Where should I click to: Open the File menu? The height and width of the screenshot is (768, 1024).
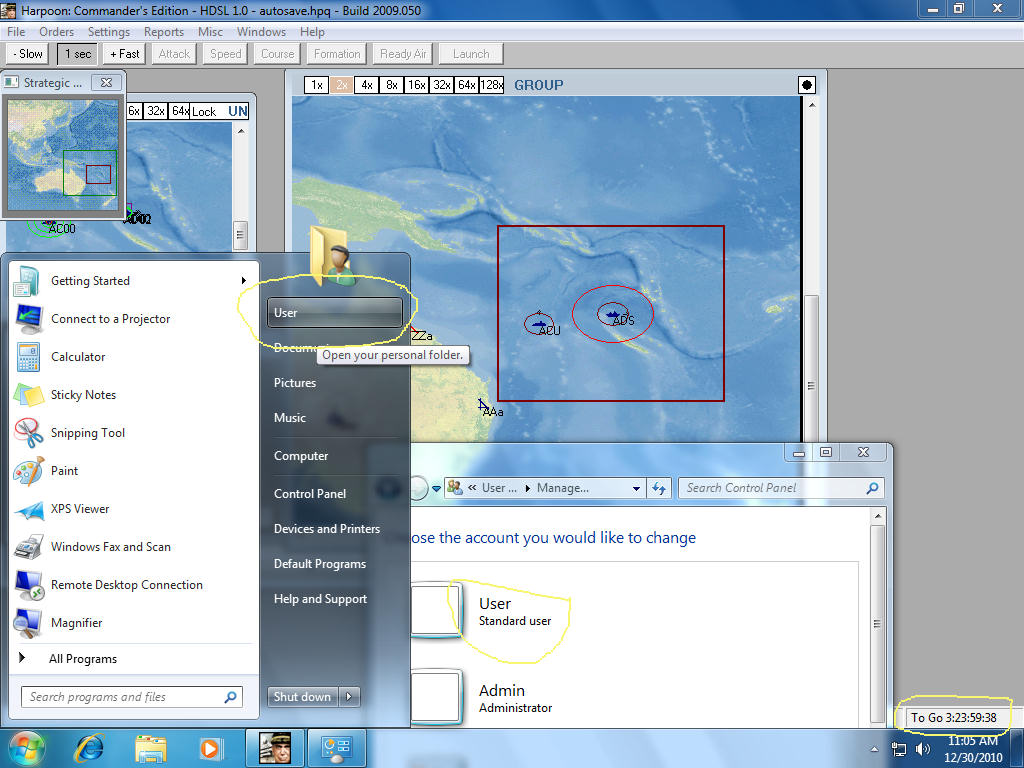[x=16, y=32]
